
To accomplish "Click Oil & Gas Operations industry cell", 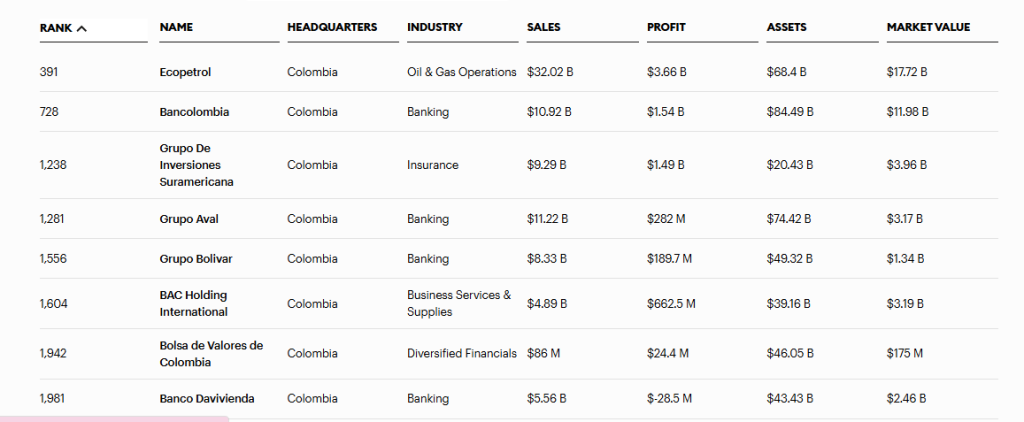I will pyautogui.click(x=462, y=73).
